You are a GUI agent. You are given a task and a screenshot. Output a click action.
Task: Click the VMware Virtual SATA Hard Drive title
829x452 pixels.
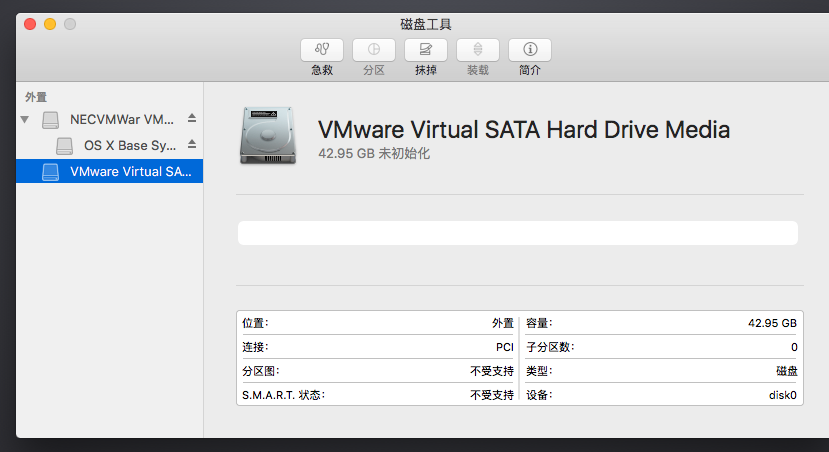click(x=523, y=129)
